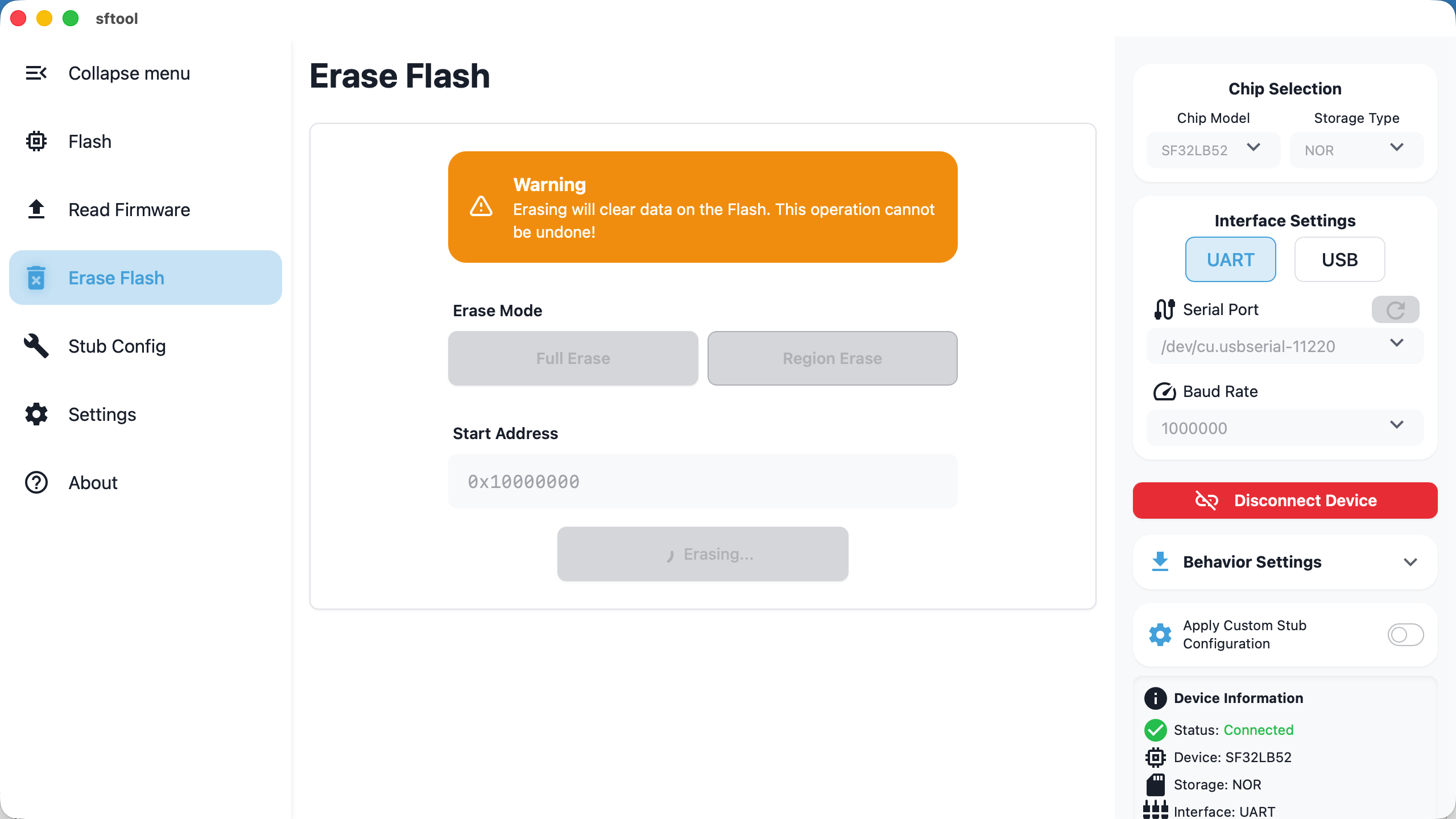1456x819 pixels.
Task: Click the custom stub gear icon
Action: (x=1160, y=634)
